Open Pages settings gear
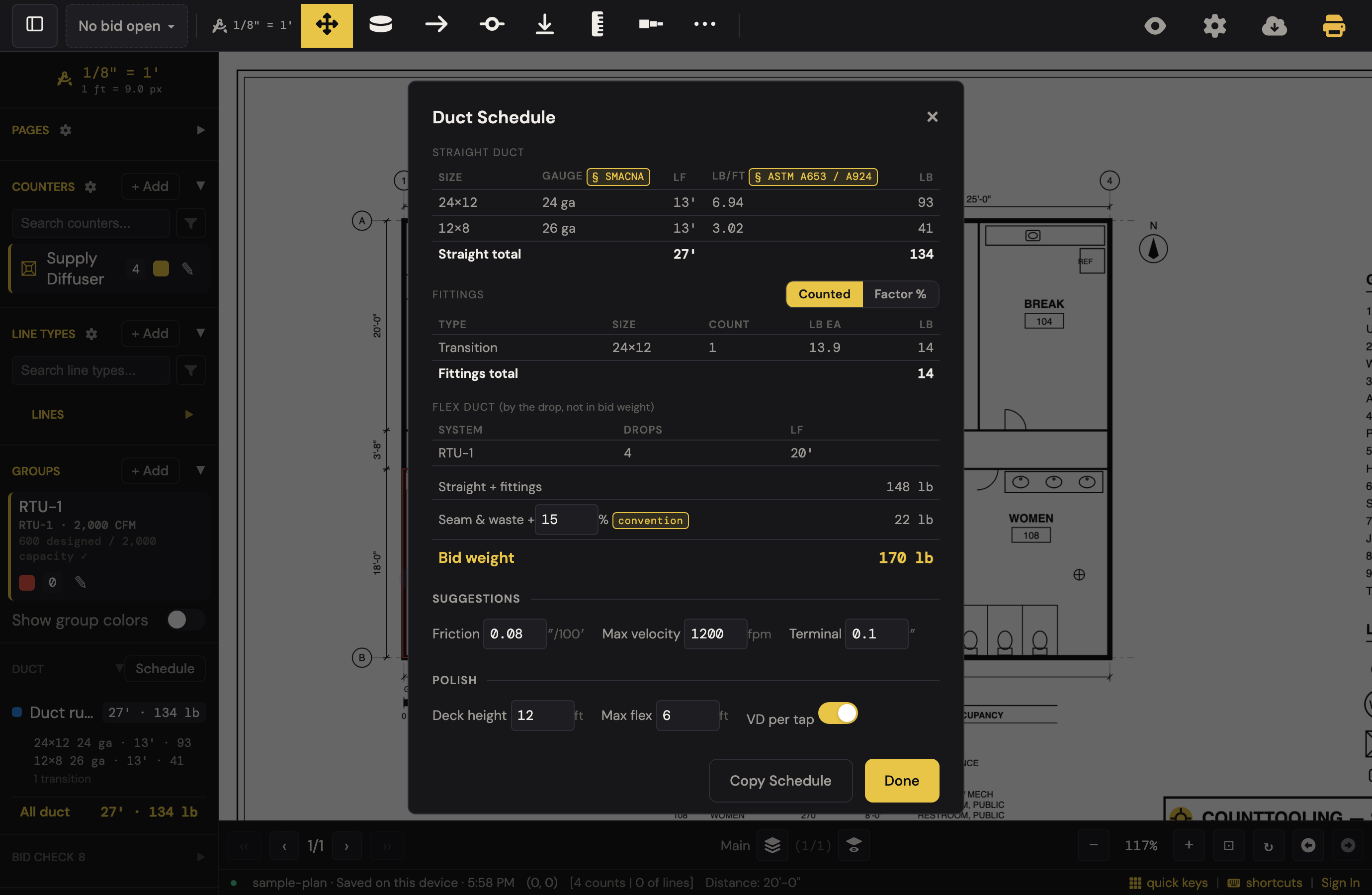 coord(66,130)
